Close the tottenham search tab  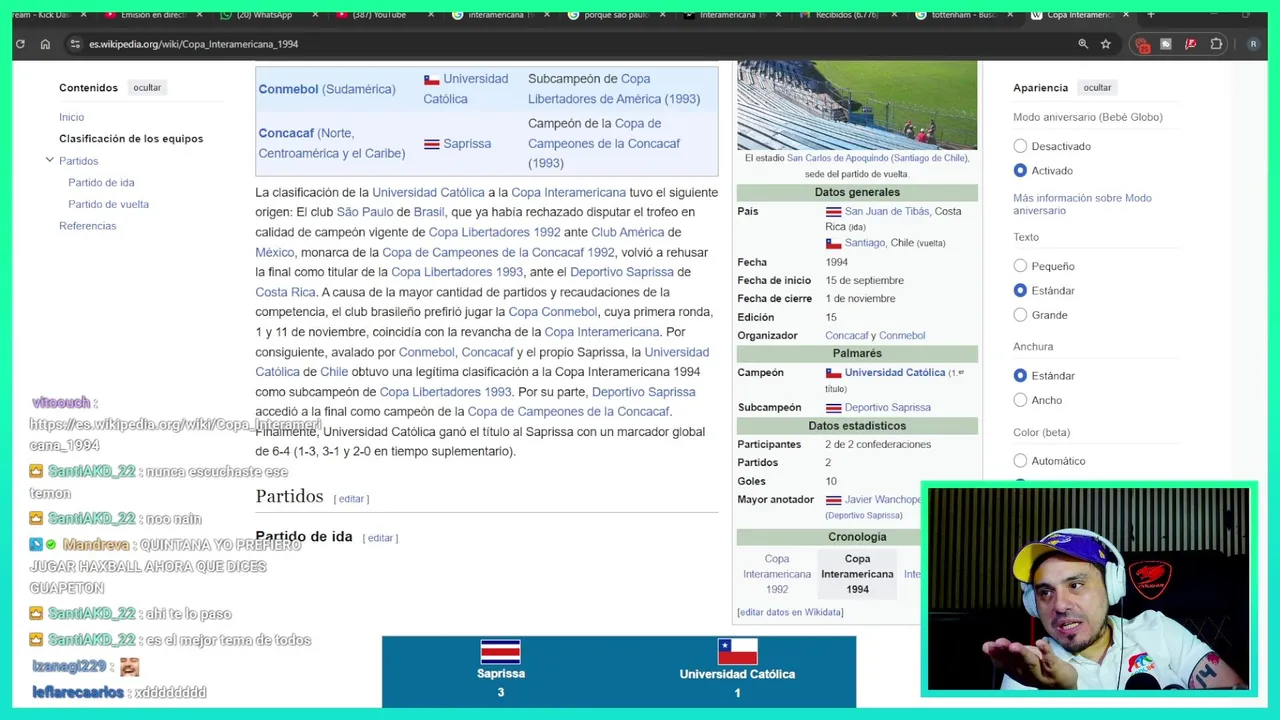(1010, 15)
